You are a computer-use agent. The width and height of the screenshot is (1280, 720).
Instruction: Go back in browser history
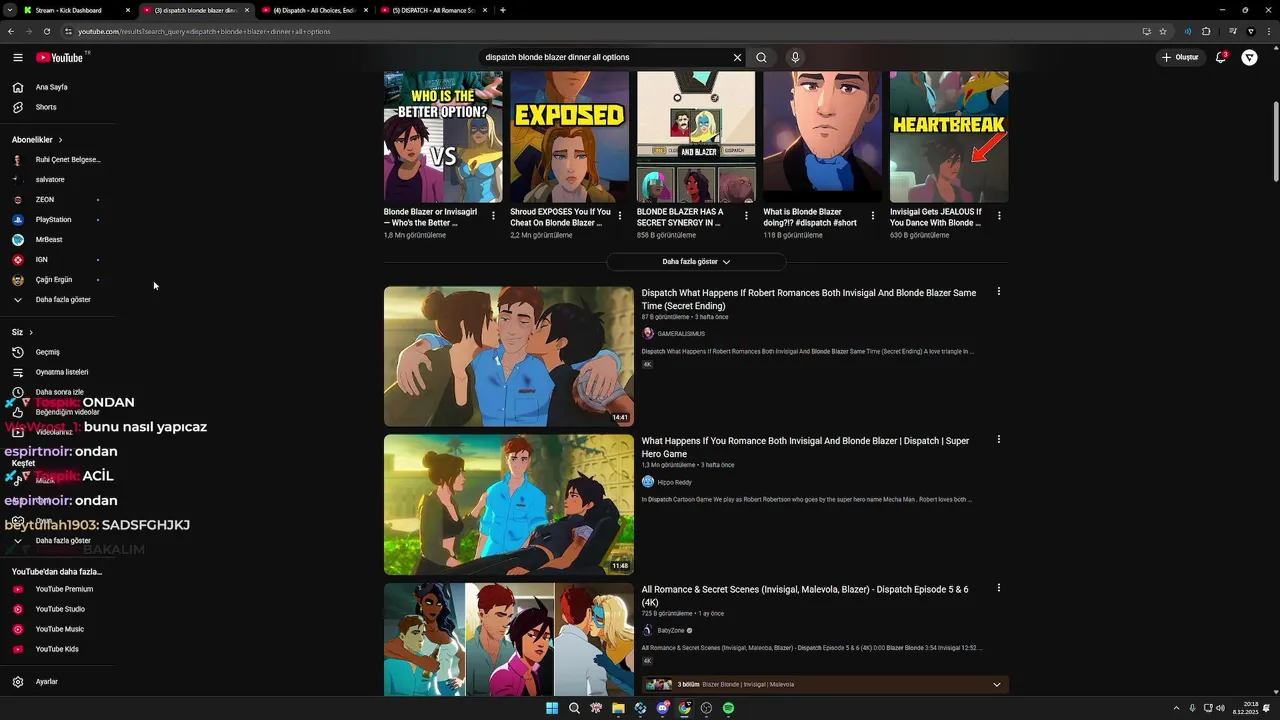11,31
